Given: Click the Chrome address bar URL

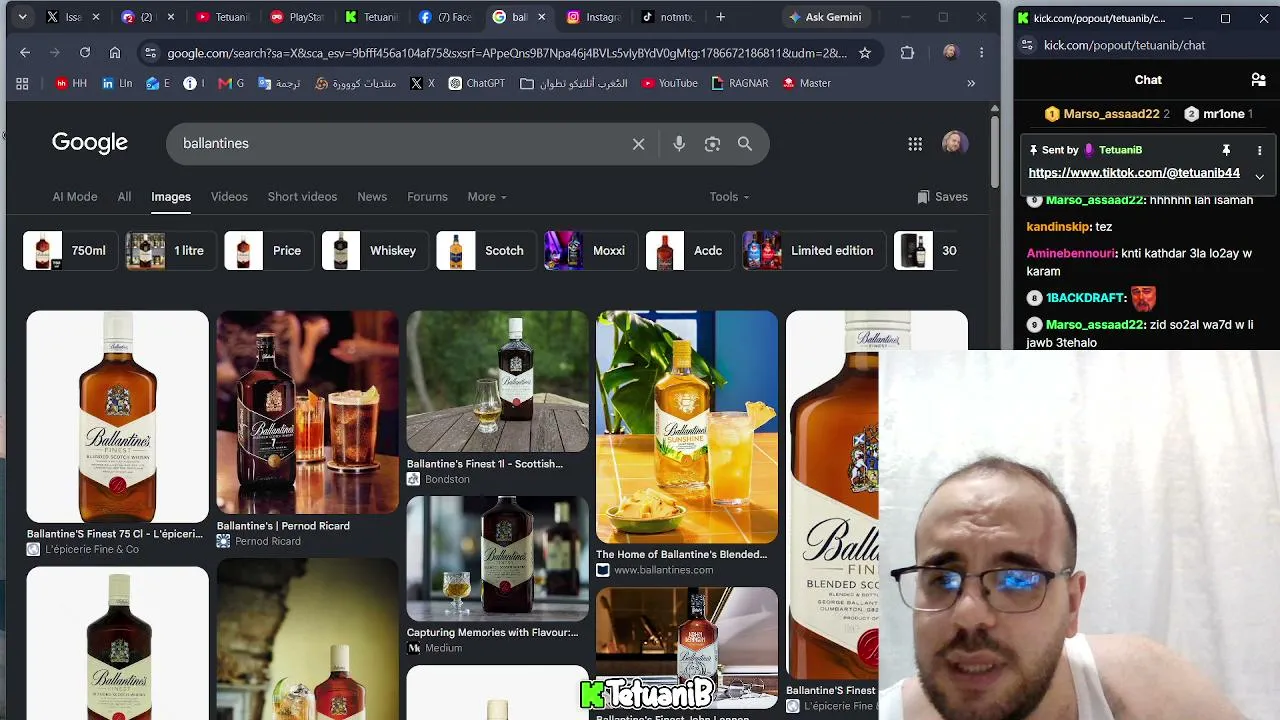Looking at the screenshot, I should (507, 52).
